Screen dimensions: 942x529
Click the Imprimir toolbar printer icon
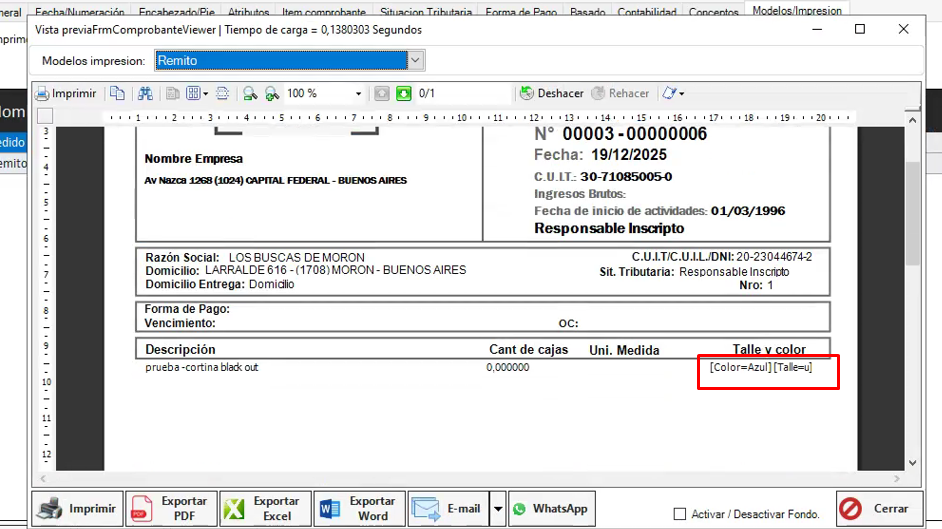pyautogui.click(x=43, y=94)
